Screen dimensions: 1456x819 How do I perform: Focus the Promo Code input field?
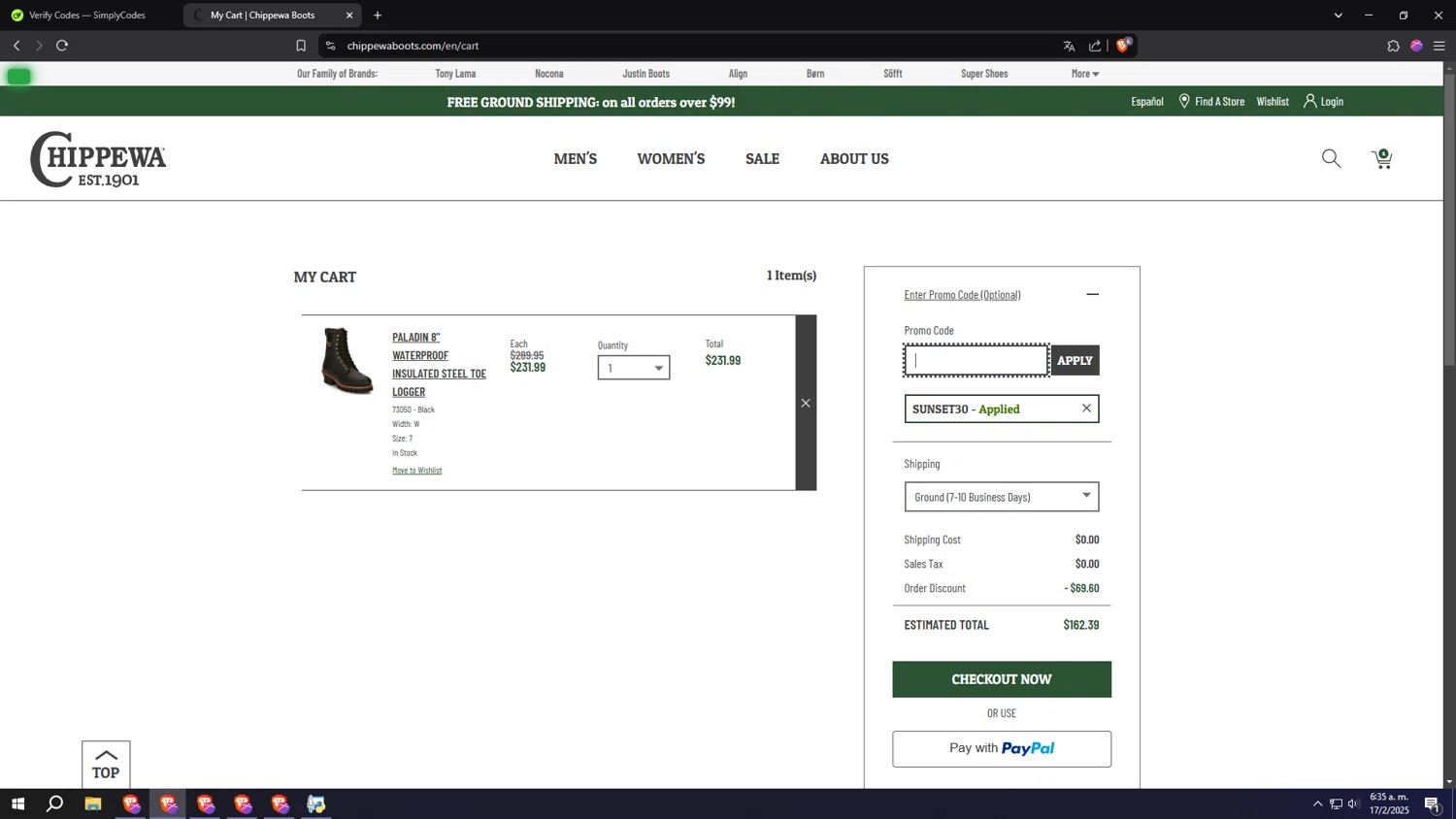976,360
